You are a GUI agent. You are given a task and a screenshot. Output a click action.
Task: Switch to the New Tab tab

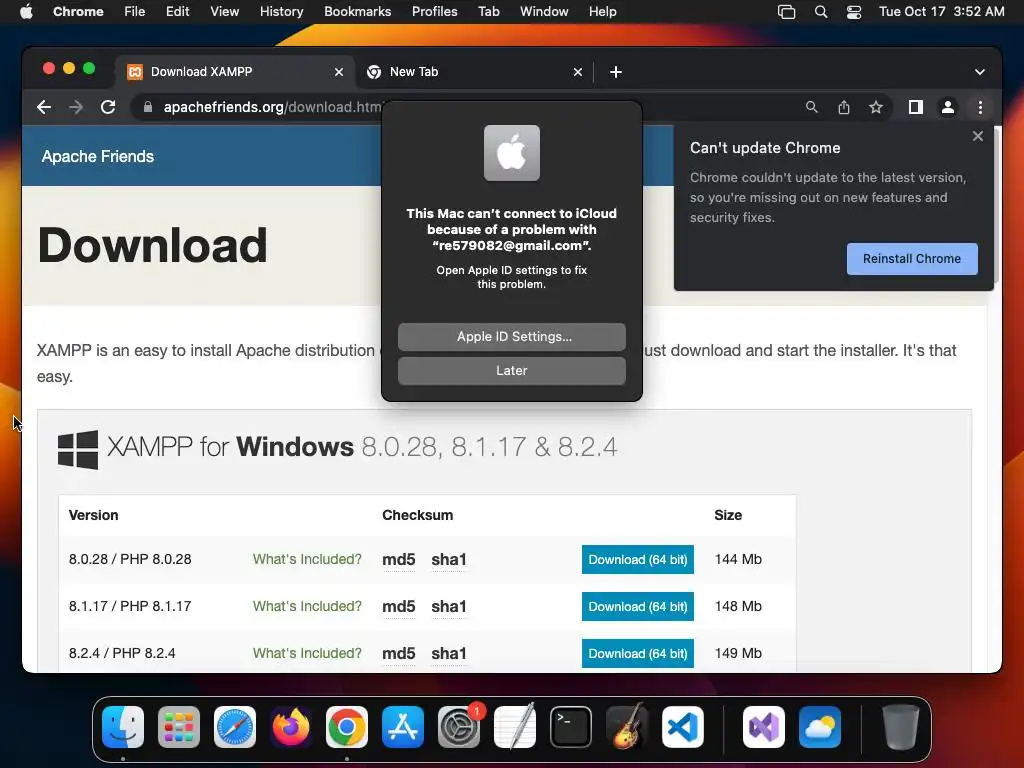point(475,72)
